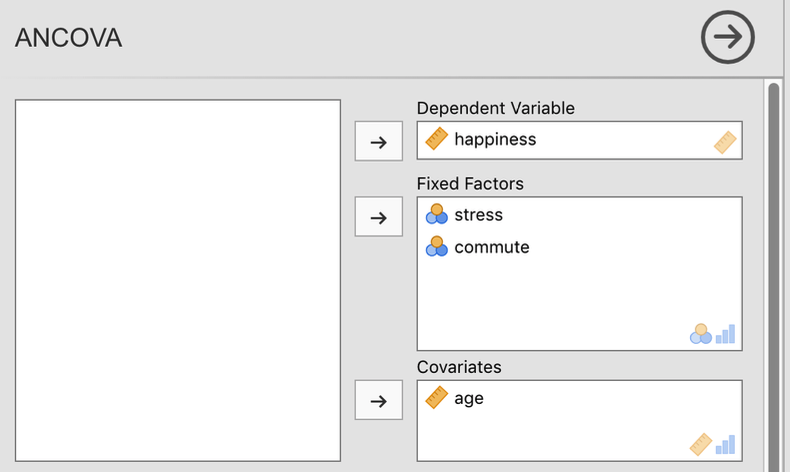Click the arrow button for Covariates
This screenshot has width=790, height=472.
point(378,400)
